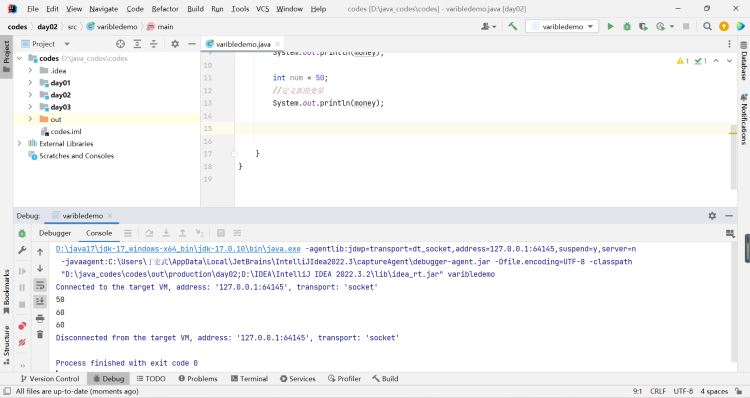Print console output printer icon
The height and width of the screenshot is (398, 750).
(40, 318)
